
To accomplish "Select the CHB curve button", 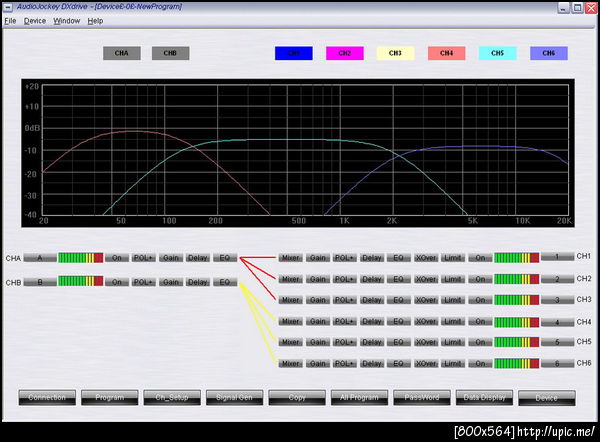I will [170, 53].
